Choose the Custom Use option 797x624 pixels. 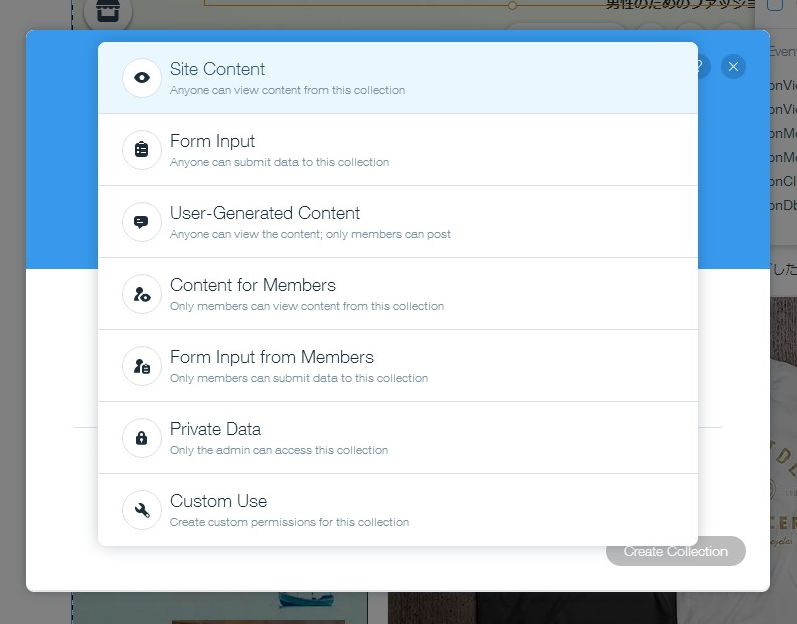(x=398, y=510)
